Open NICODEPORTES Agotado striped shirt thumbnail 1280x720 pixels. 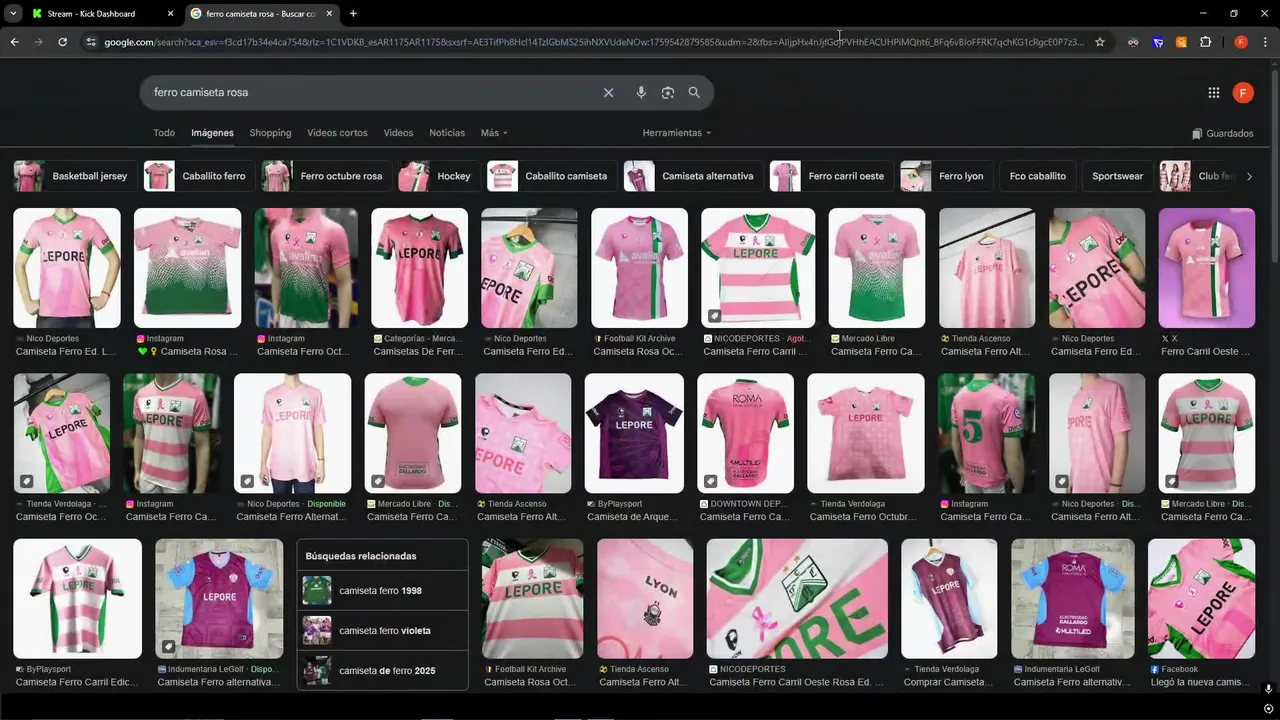pos(756,267)
